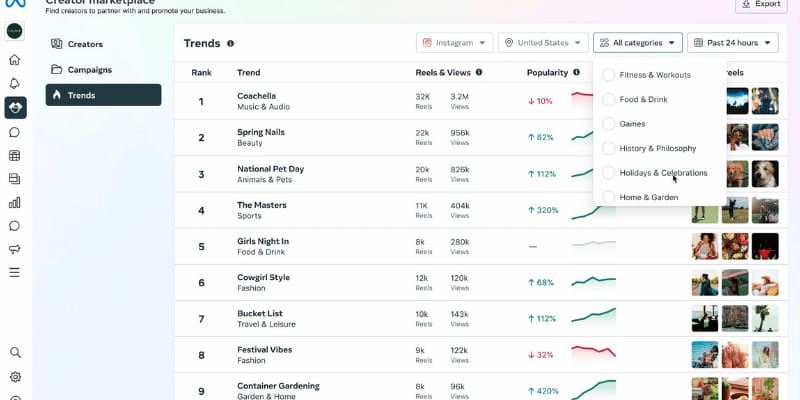The height and width of the screenshot is (400, 800).
Task: Collapse the All categories dropdown
Action: [638, 43]
